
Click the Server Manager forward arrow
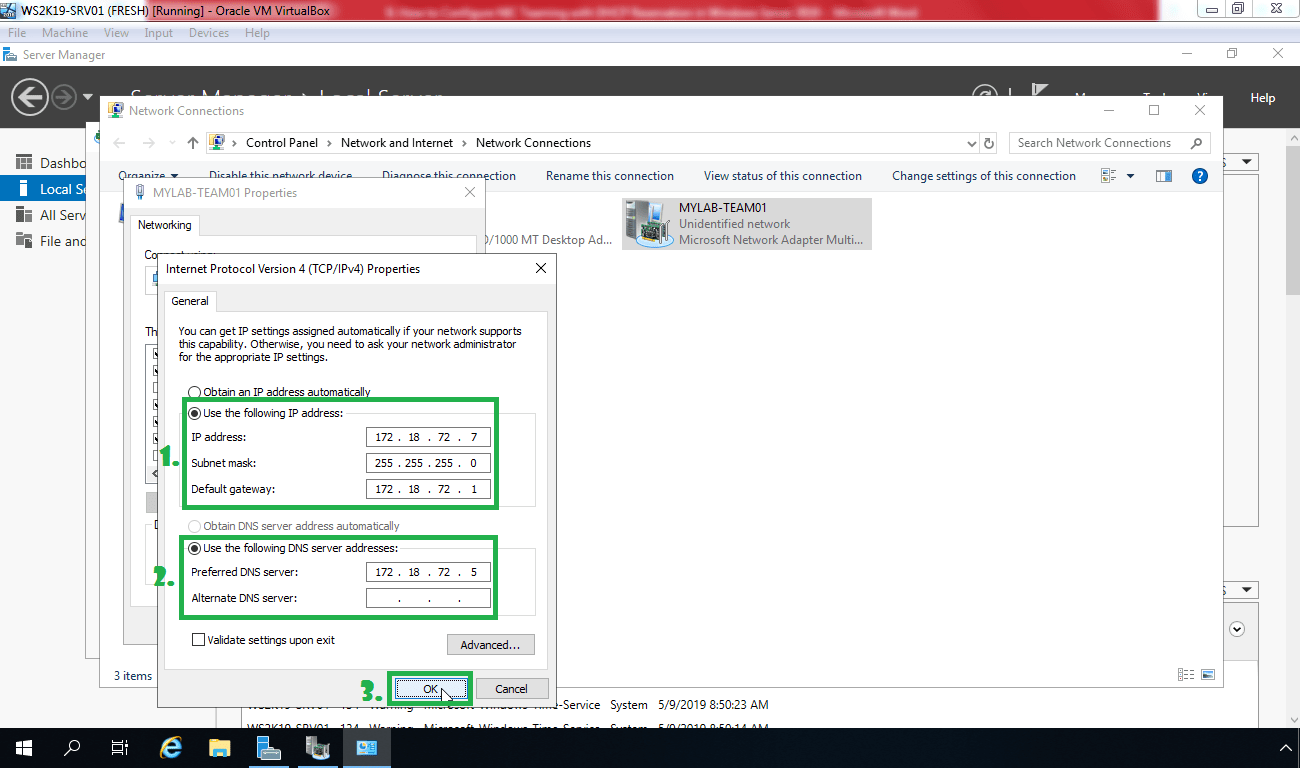(x=64, y=97)
